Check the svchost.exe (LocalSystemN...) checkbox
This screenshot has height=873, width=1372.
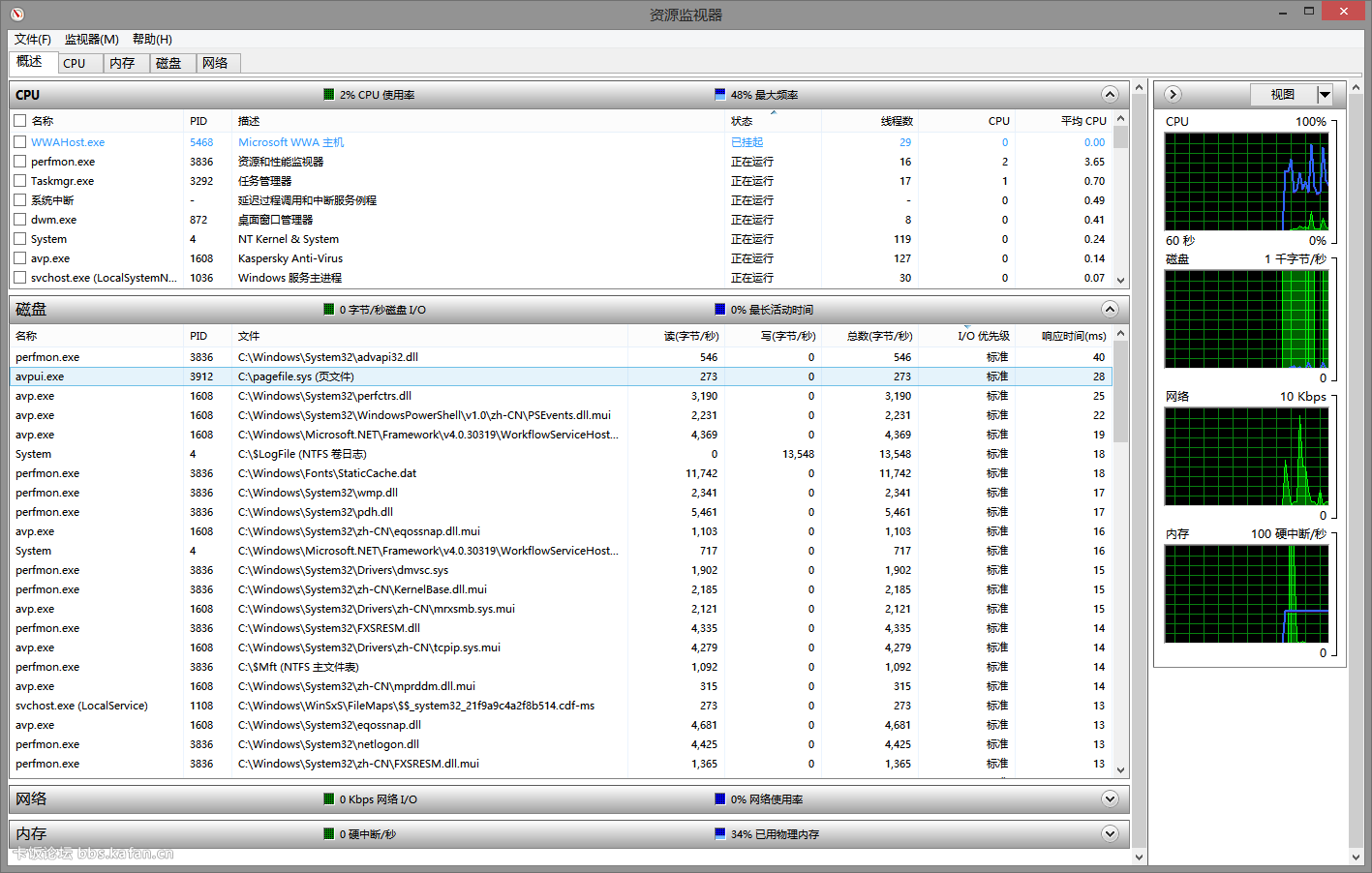pyautogui.click(x=20, y=278)
